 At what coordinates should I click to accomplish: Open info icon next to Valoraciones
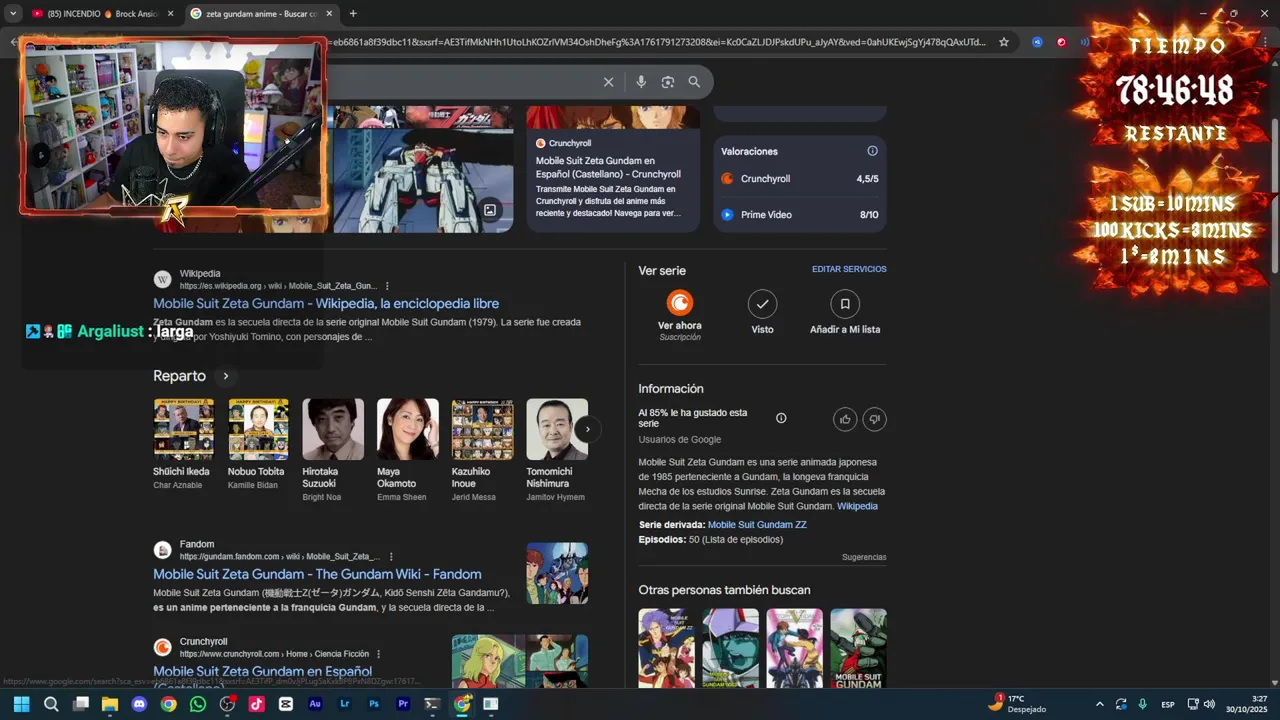click(872, 151)
